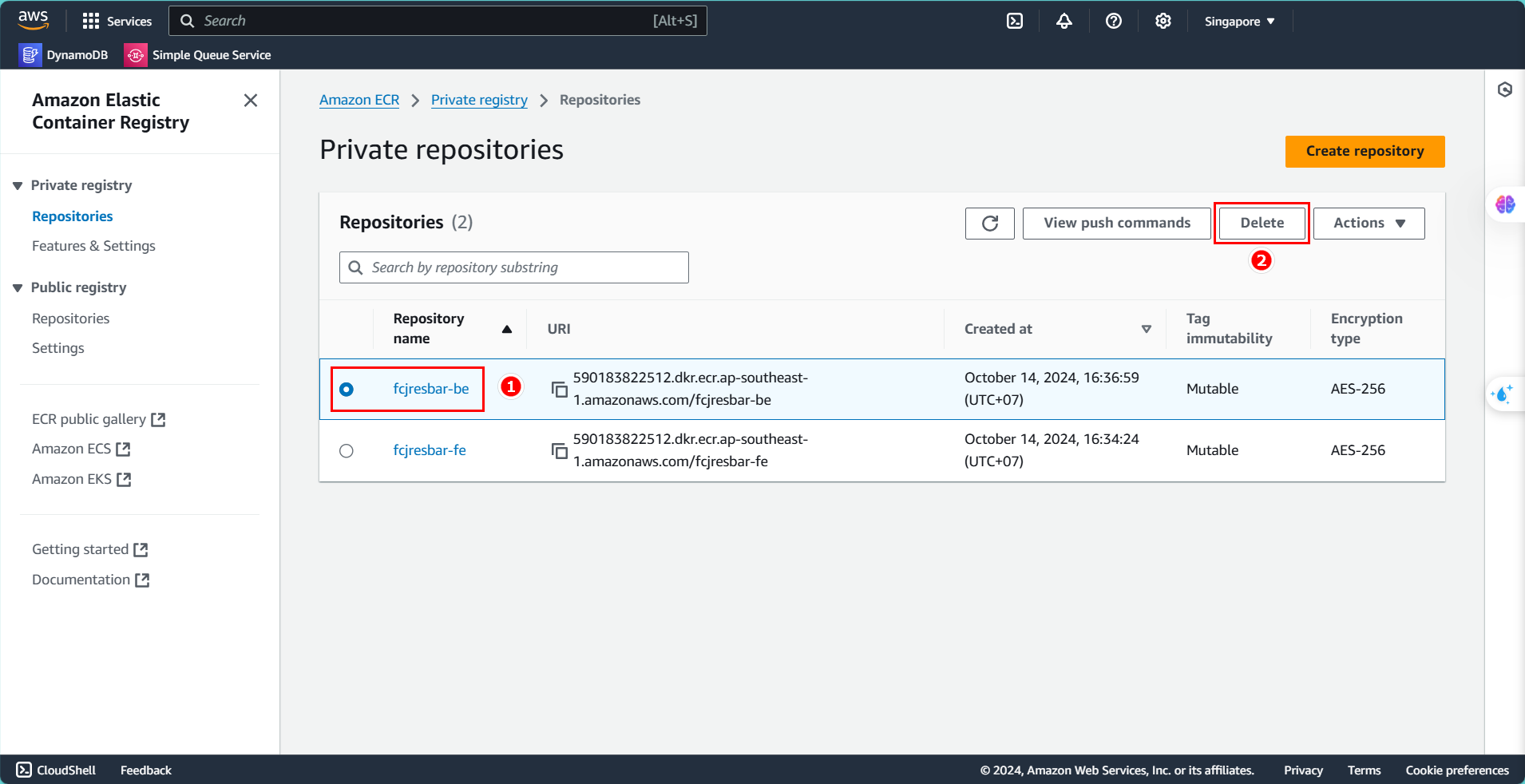1525x784 pixels.
Task: Open Simple Queue Service shortcut
Action: click(x=198, y=54)
